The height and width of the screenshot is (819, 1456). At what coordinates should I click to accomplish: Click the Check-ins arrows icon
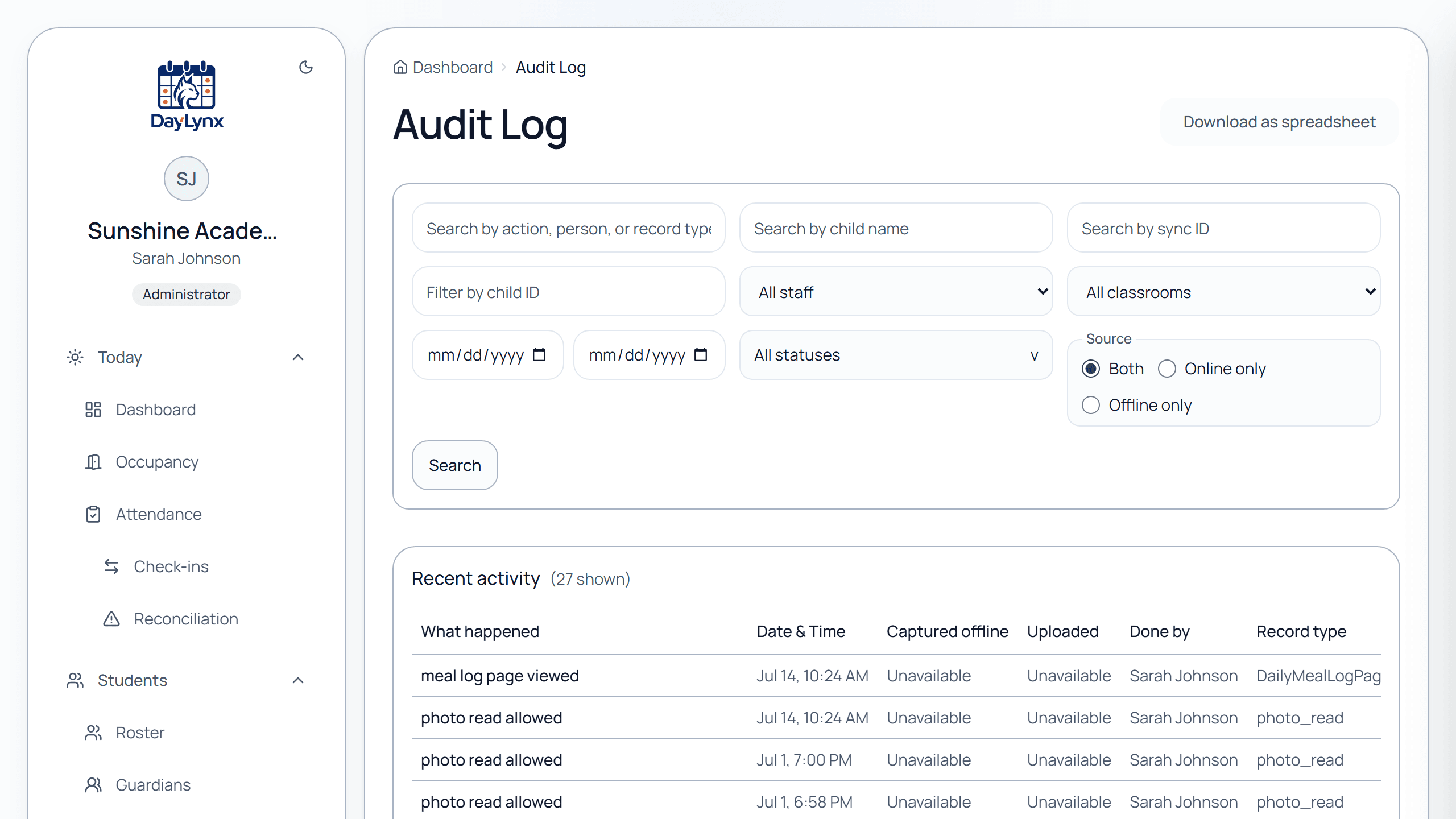tap(111, 566)
